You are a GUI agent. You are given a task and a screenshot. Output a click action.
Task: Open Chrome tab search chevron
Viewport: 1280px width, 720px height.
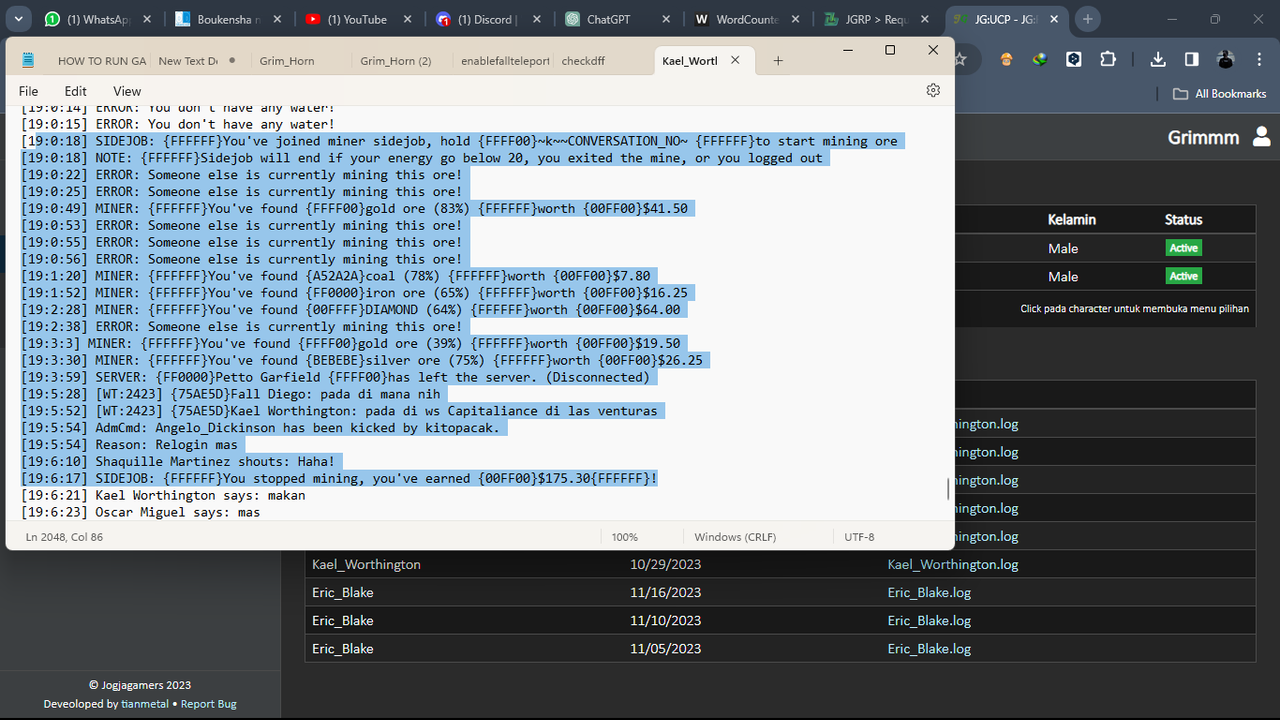19,19
